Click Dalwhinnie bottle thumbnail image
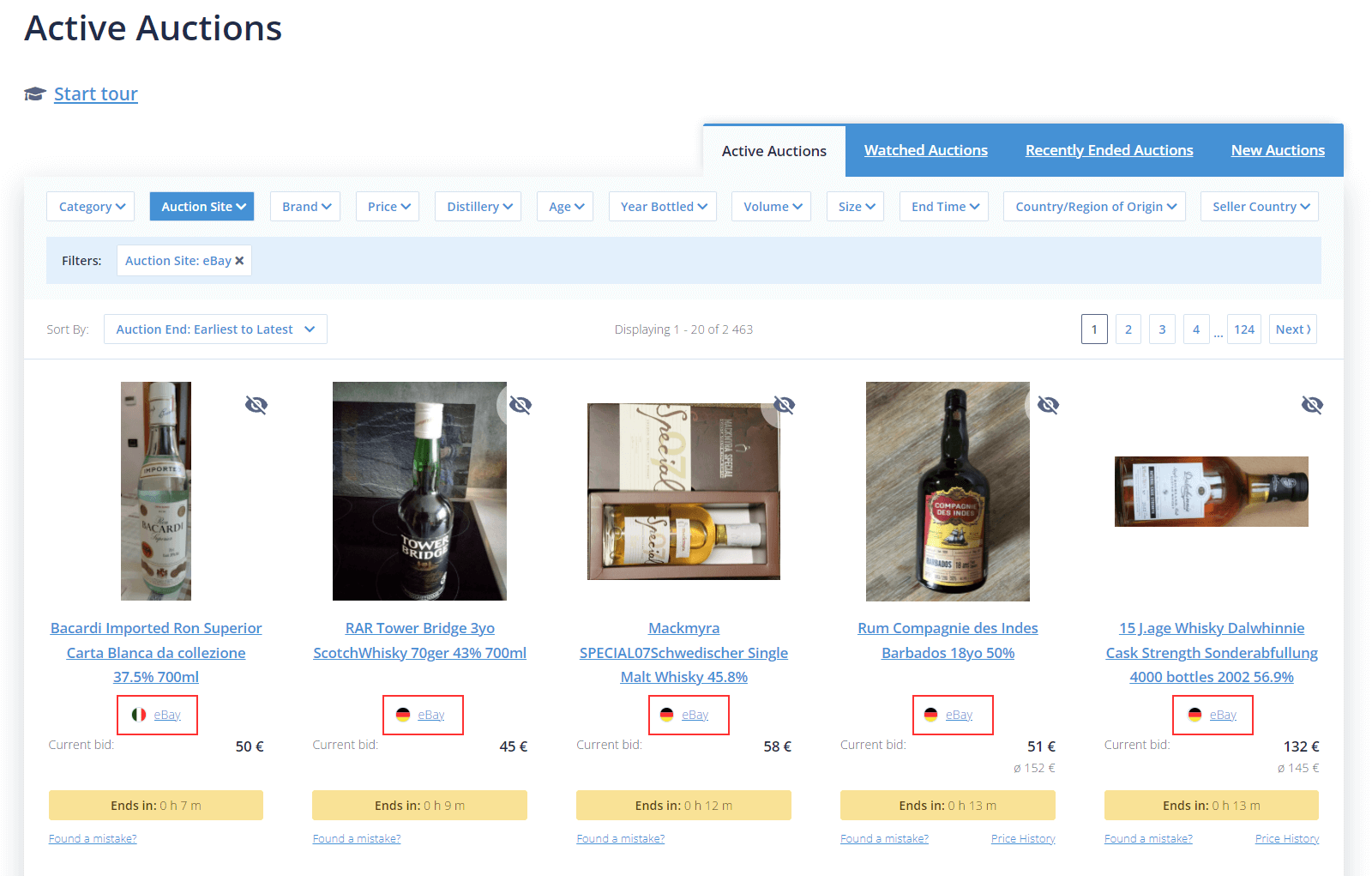Screen dimensions: 1372x876 pos(1212,492)
